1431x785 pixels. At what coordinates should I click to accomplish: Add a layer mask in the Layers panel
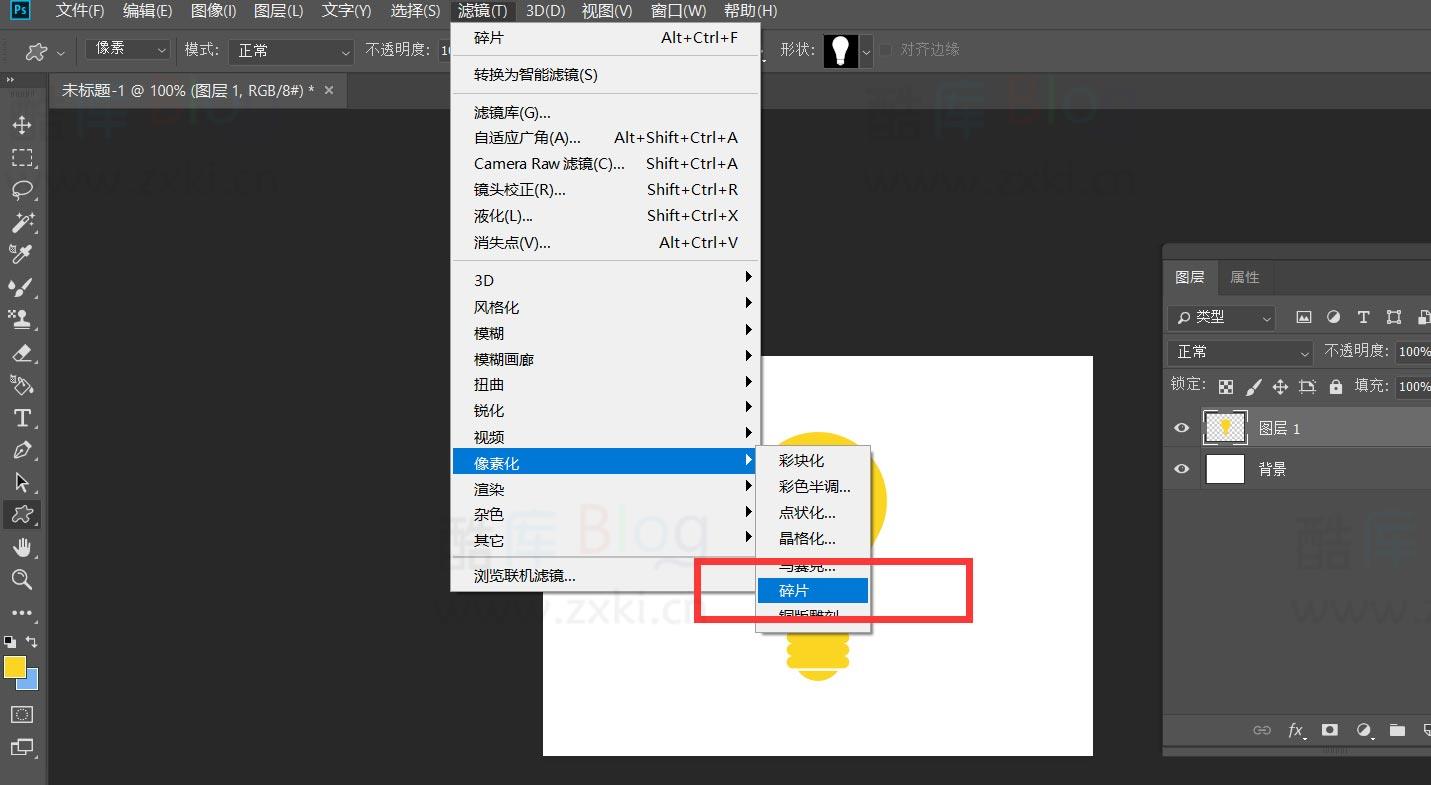[1330, 731]
